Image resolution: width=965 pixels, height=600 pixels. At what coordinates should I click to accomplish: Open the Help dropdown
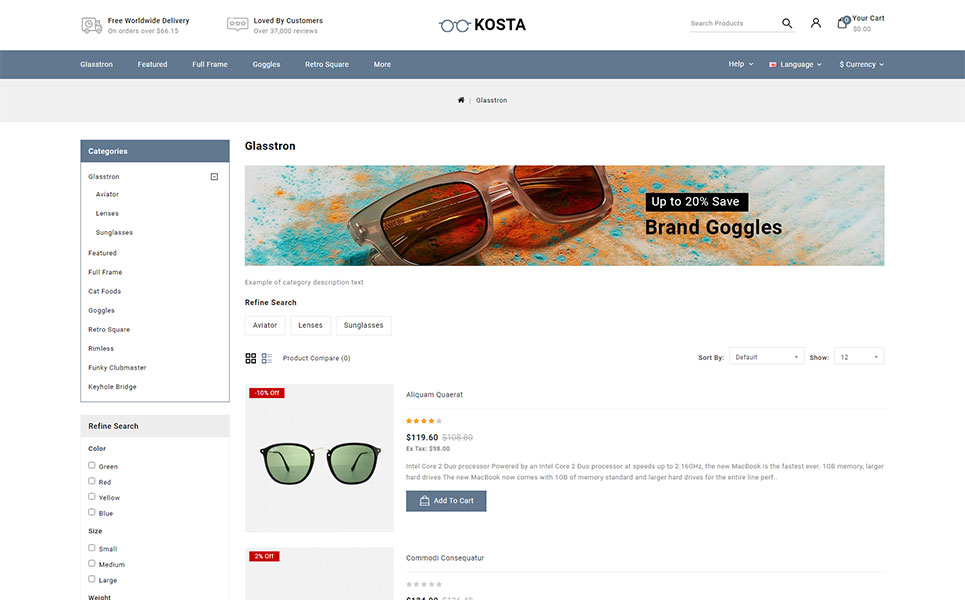pos(740,64)
